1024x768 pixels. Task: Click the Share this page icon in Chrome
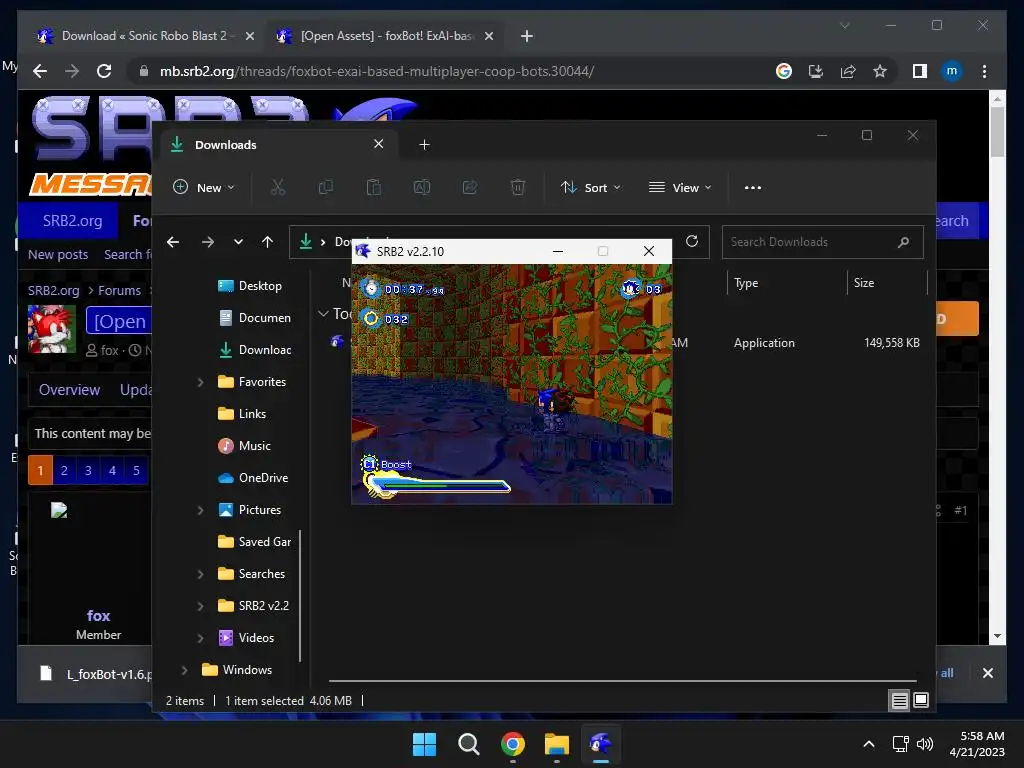click(848, 71)
